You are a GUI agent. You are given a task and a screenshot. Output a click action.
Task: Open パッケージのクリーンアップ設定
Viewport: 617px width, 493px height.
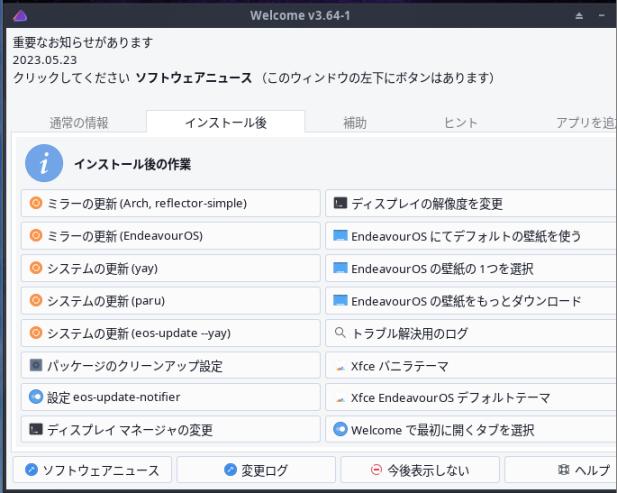pos(171,365)
